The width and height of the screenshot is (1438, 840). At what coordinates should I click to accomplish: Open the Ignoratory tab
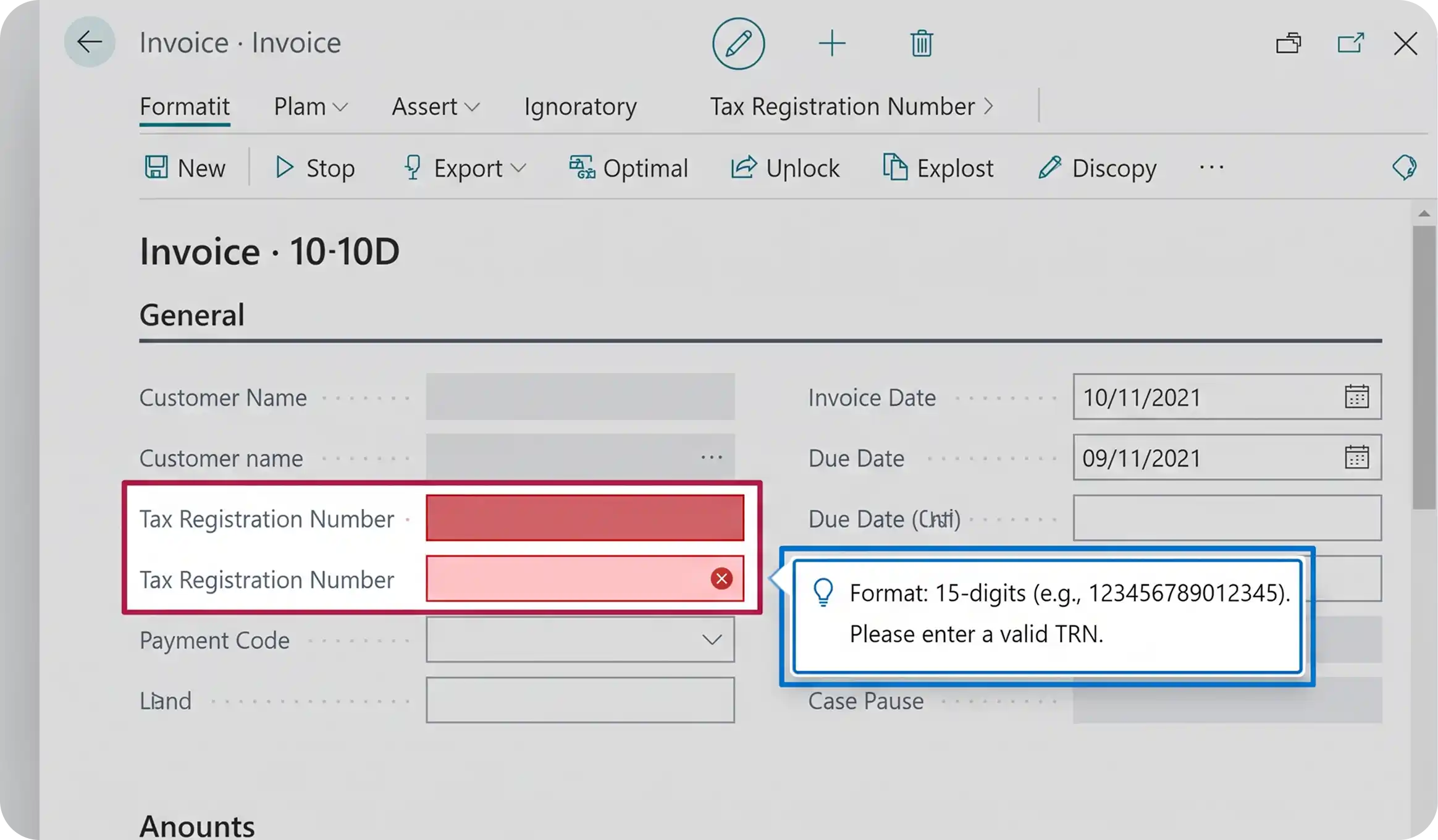click(x=580, y=107)
